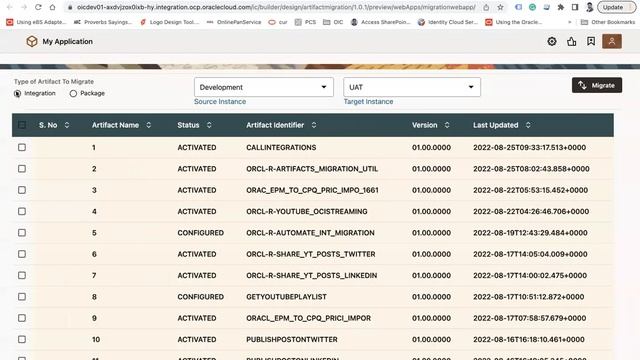Click the browser reload icon
This screenshot has width=640, height=360.
click(x=38, y=7)
